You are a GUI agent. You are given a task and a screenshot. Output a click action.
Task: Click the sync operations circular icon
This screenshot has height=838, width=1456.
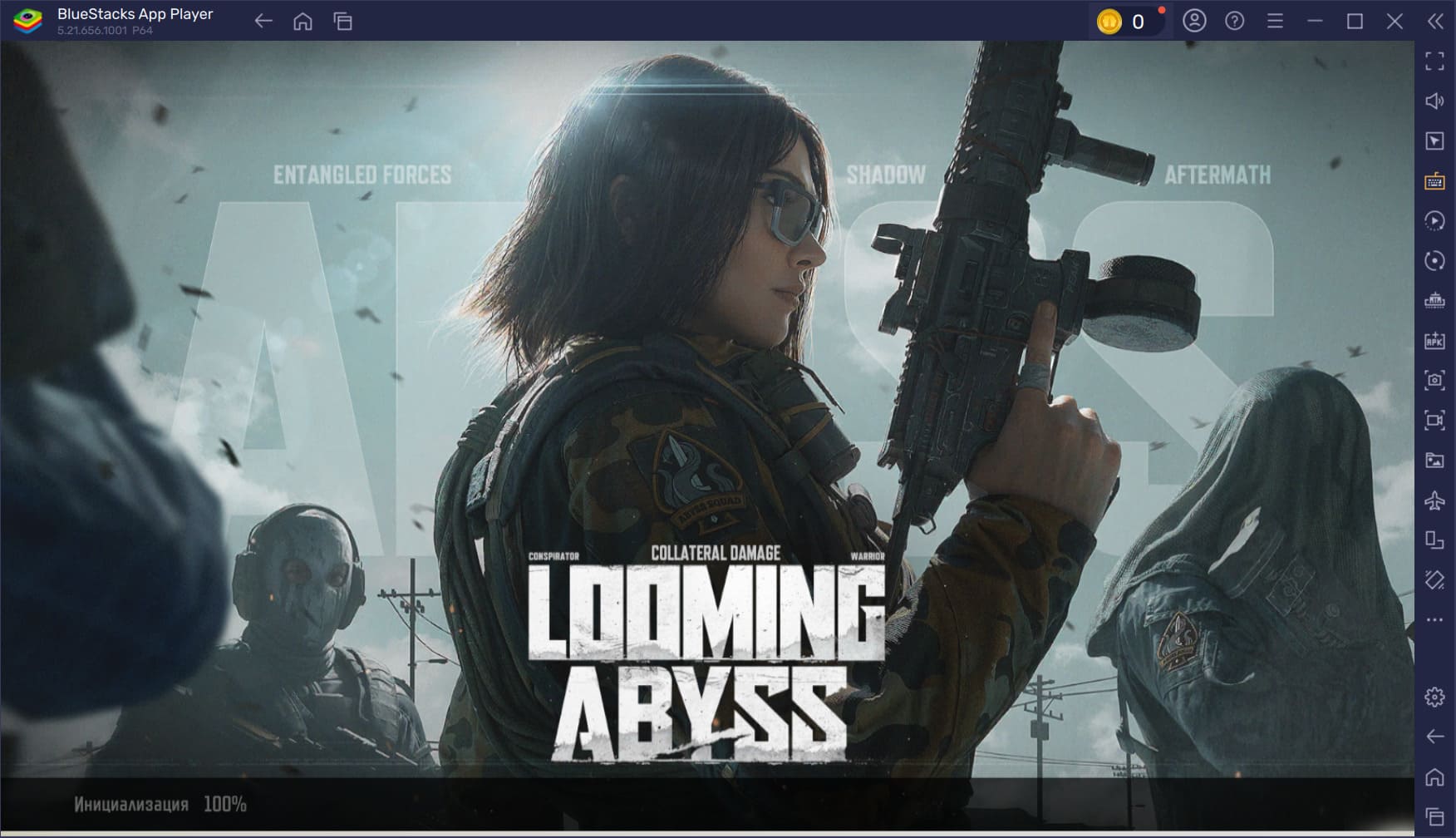click(1434, 260)
